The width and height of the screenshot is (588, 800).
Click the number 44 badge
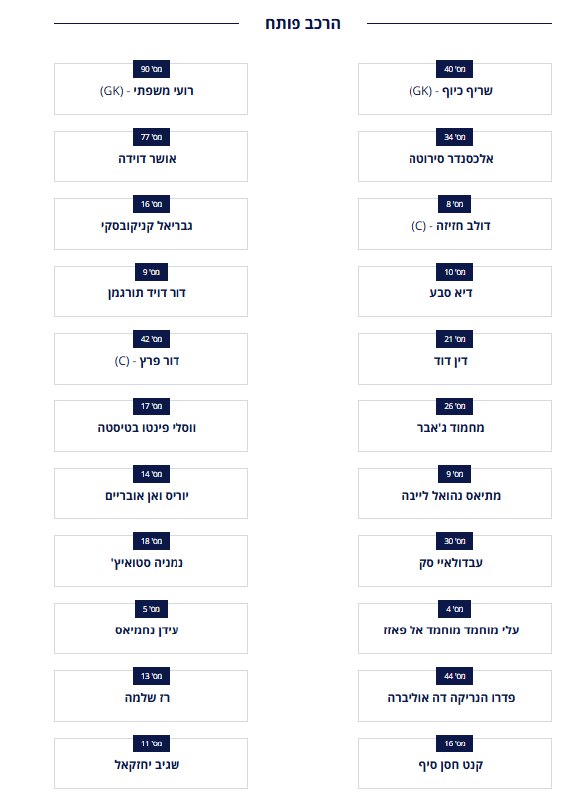(454, 676)
